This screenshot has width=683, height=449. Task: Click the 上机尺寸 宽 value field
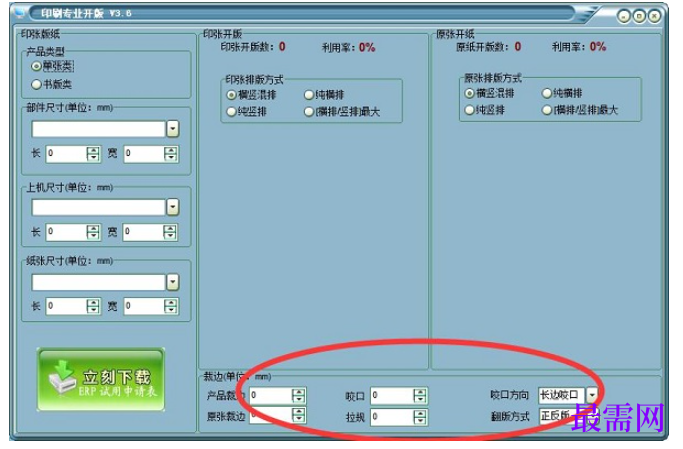(x=143, y=232)
